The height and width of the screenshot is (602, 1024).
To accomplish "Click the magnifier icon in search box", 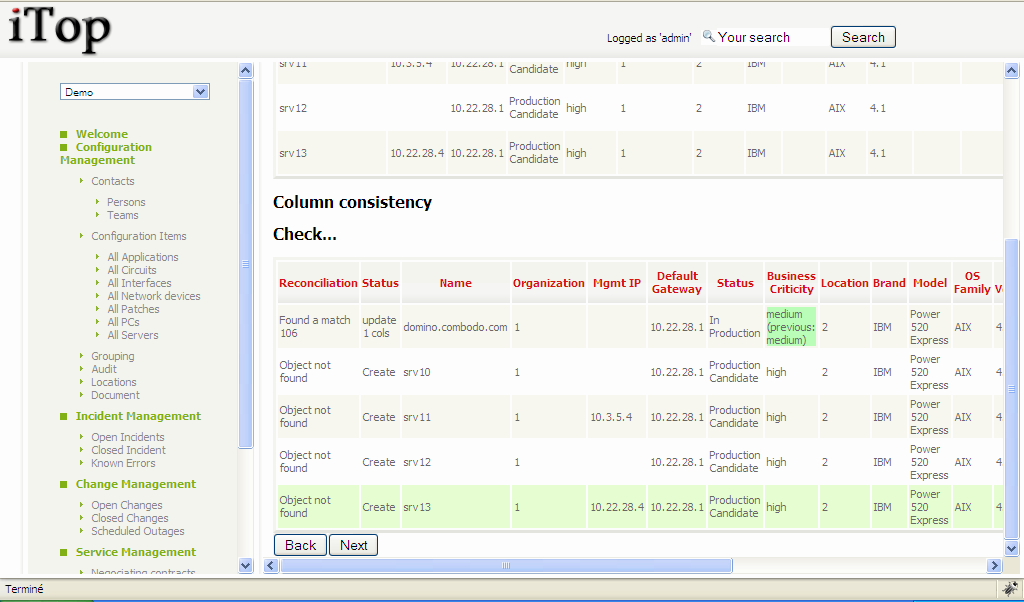I will [x=709, y=36].
